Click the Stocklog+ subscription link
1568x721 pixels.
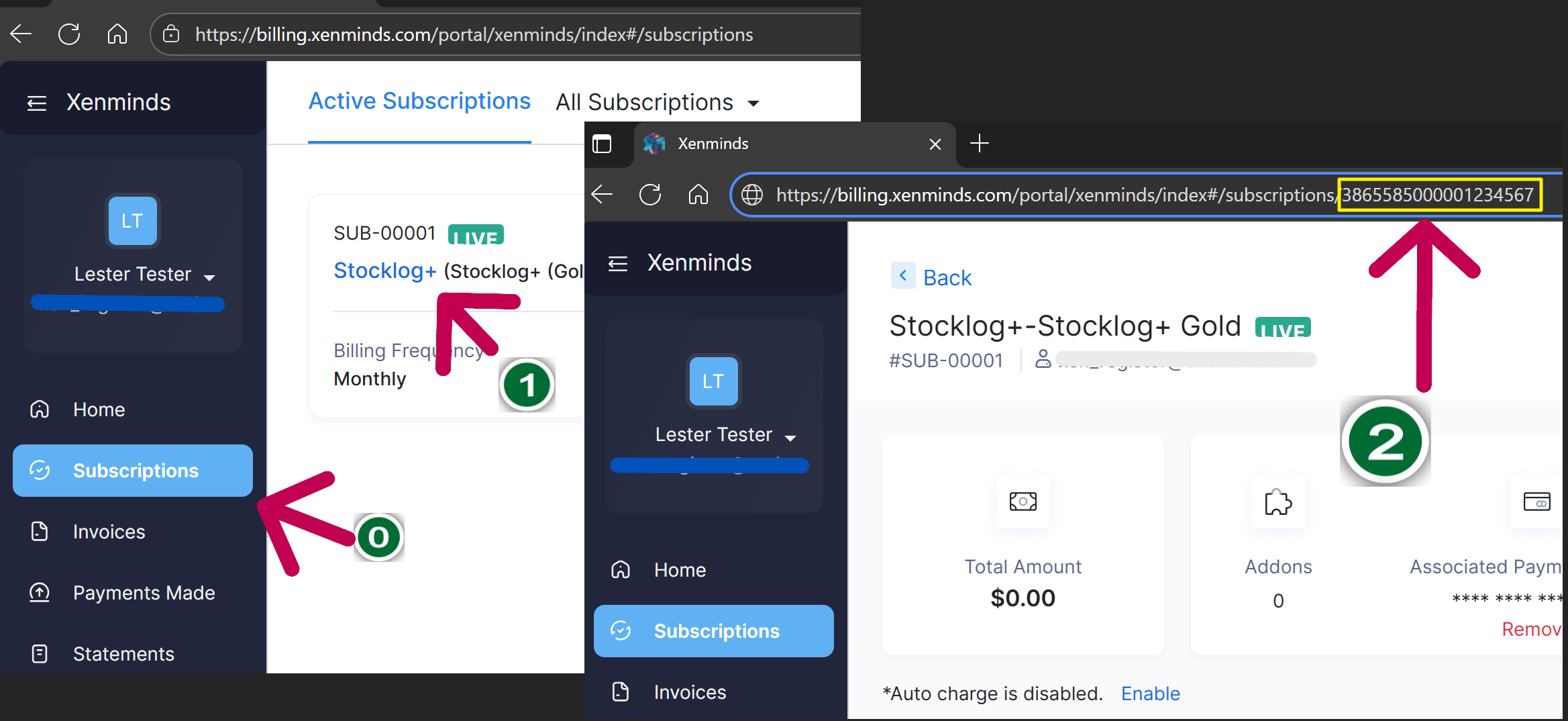coord(384,271)
